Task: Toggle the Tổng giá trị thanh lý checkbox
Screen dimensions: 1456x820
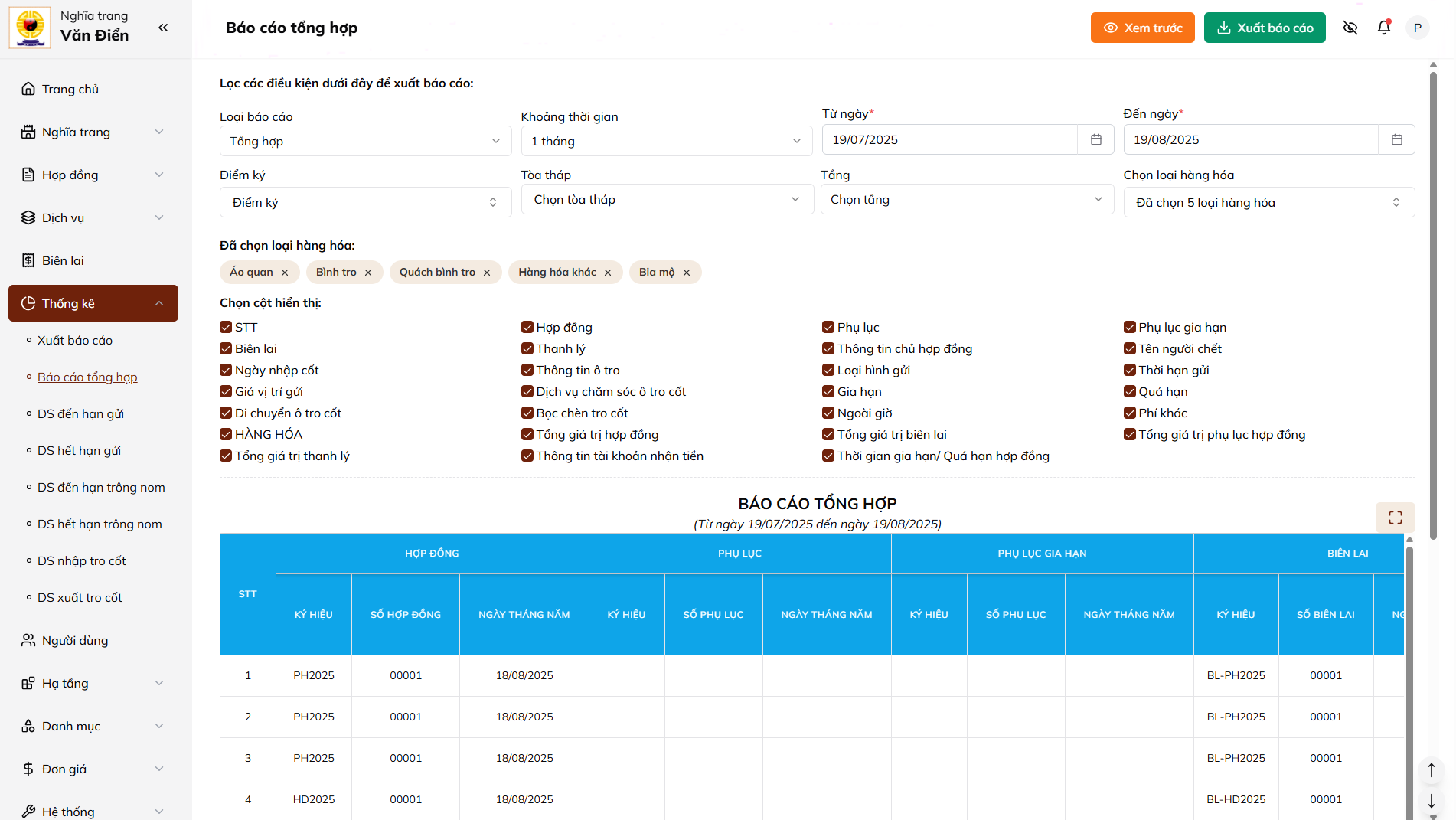Action: 226,456
